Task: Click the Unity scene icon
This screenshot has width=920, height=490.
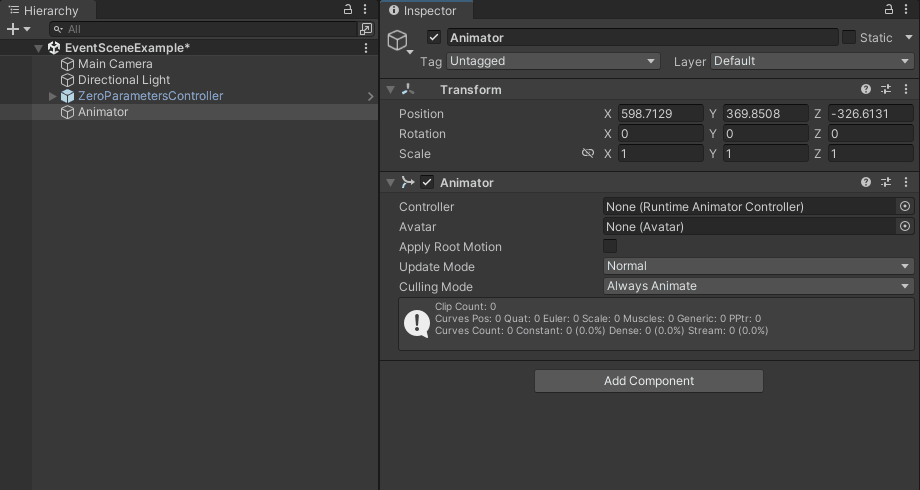Action: pos(54,48)
